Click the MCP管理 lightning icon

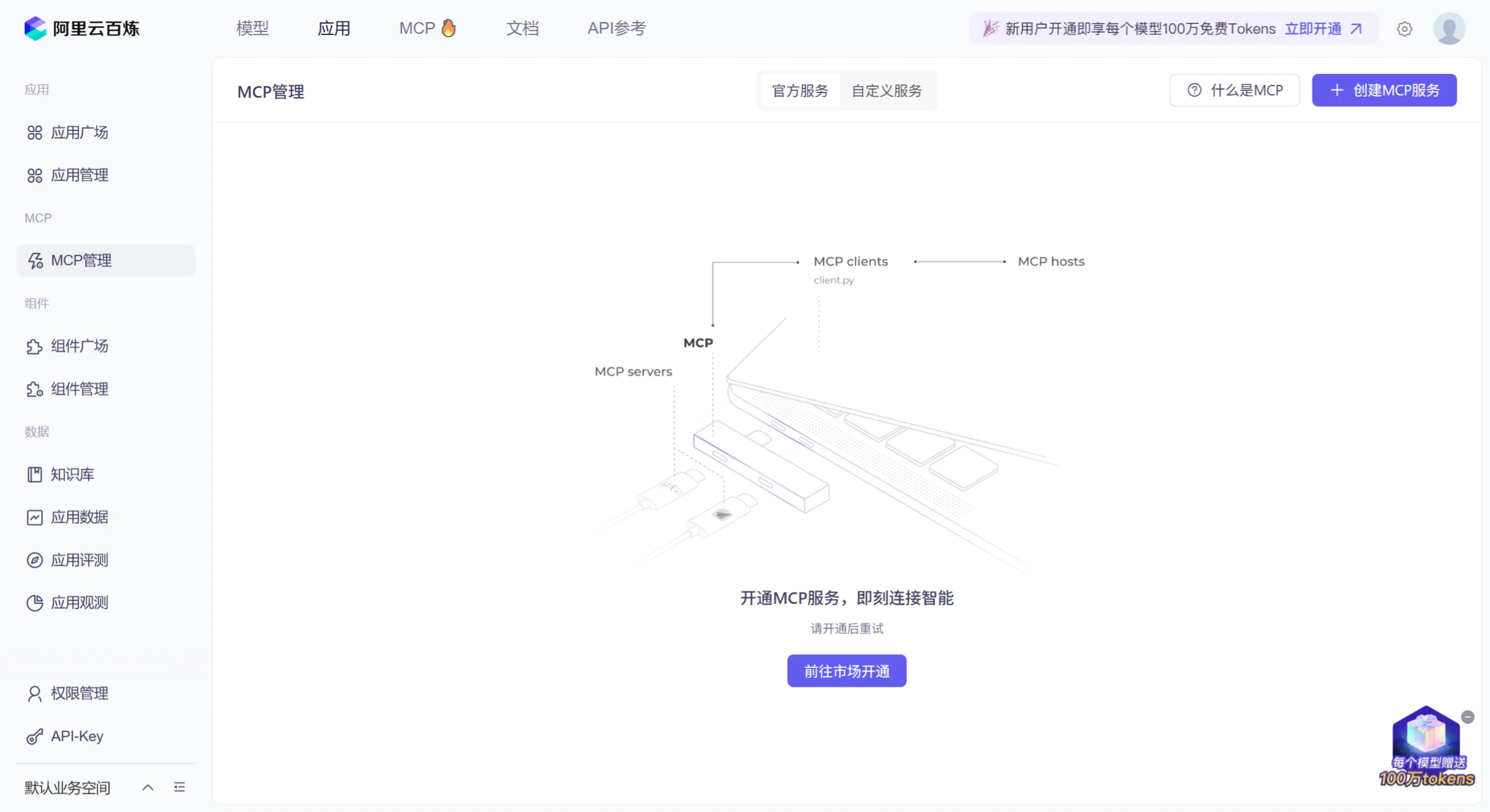pyautogui.click(x=36, y=261)
